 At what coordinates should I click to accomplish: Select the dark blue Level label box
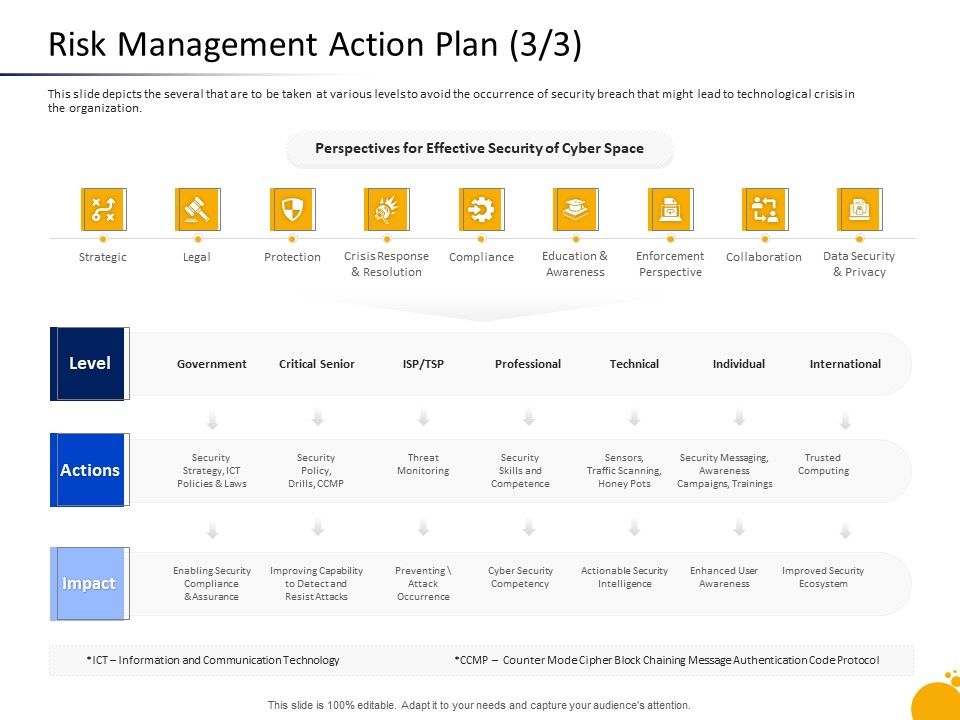click(x=89, y=364)
